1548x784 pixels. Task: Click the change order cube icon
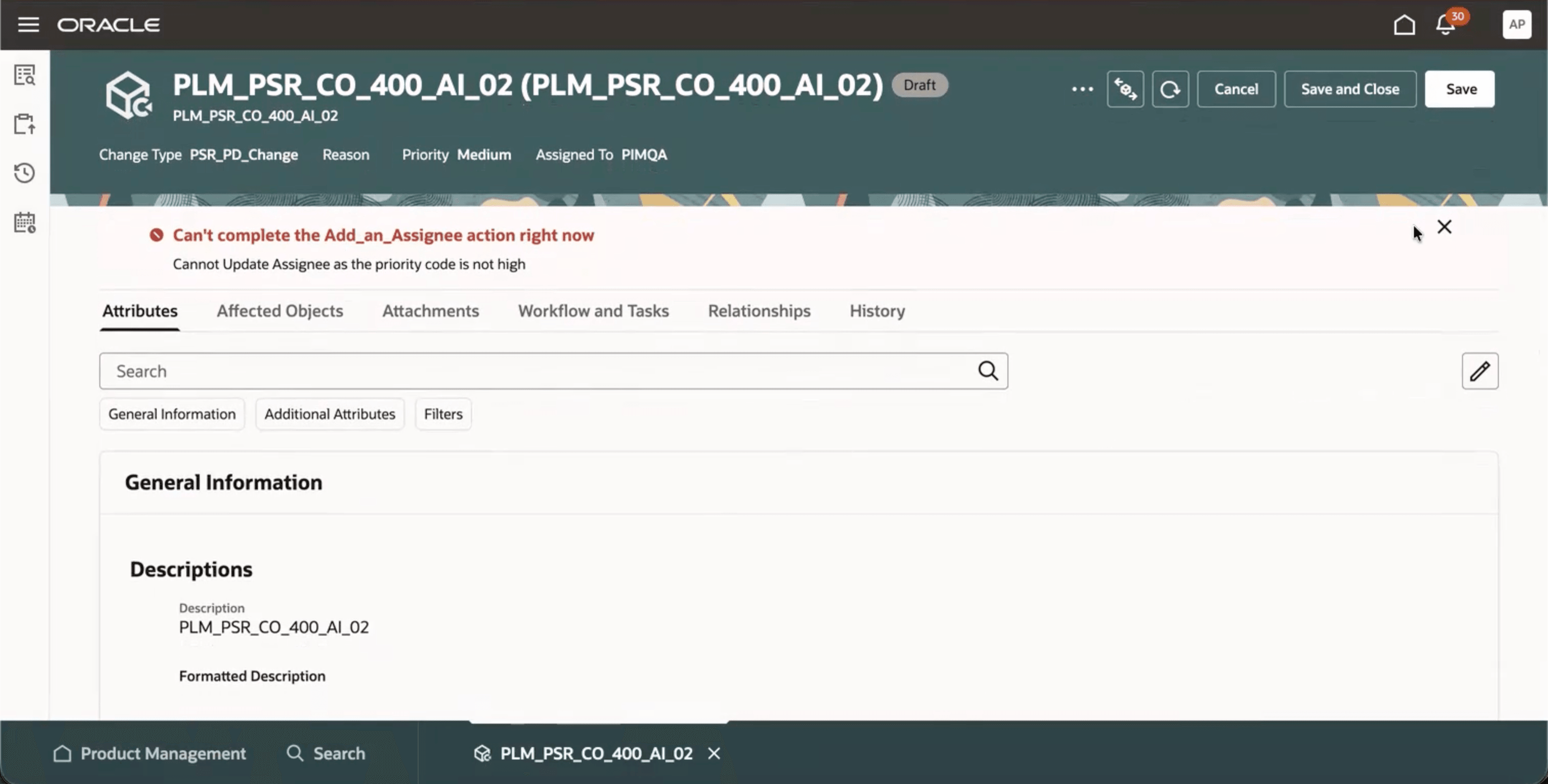tap(128, 95)
